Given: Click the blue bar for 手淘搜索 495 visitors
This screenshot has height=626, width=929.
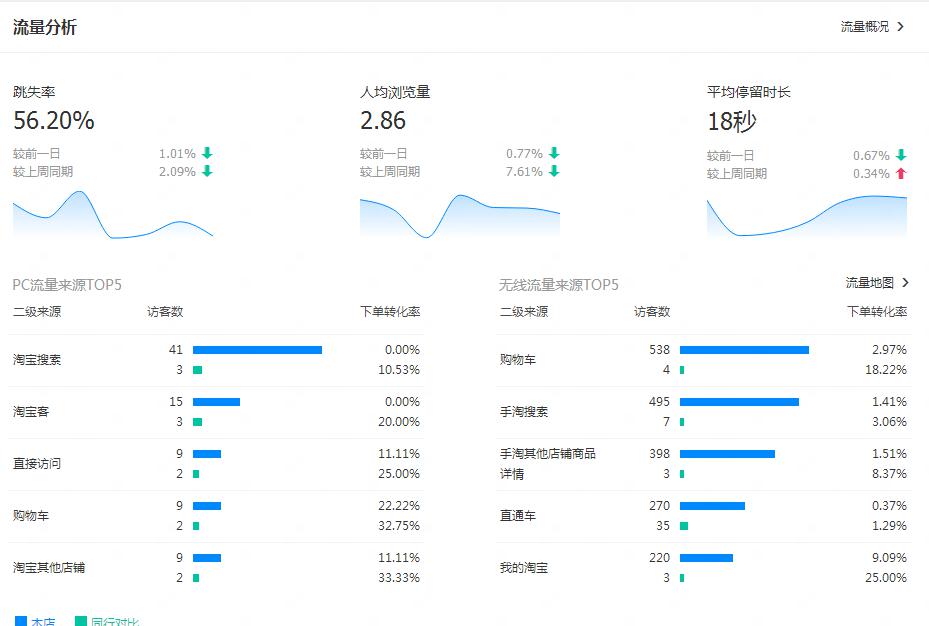Looking at the screenshot, I should click(x=739, y=402).
